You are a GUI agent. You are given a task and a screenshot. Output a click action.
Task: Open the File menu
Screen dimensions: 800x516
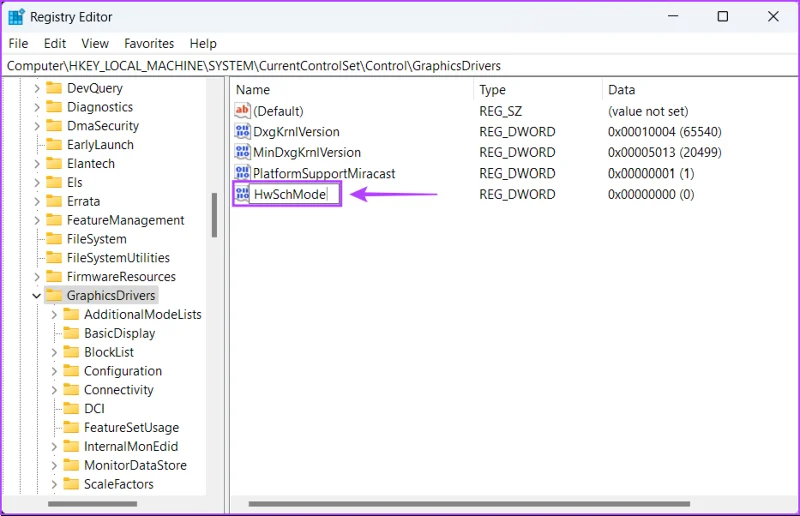(18, 43)
